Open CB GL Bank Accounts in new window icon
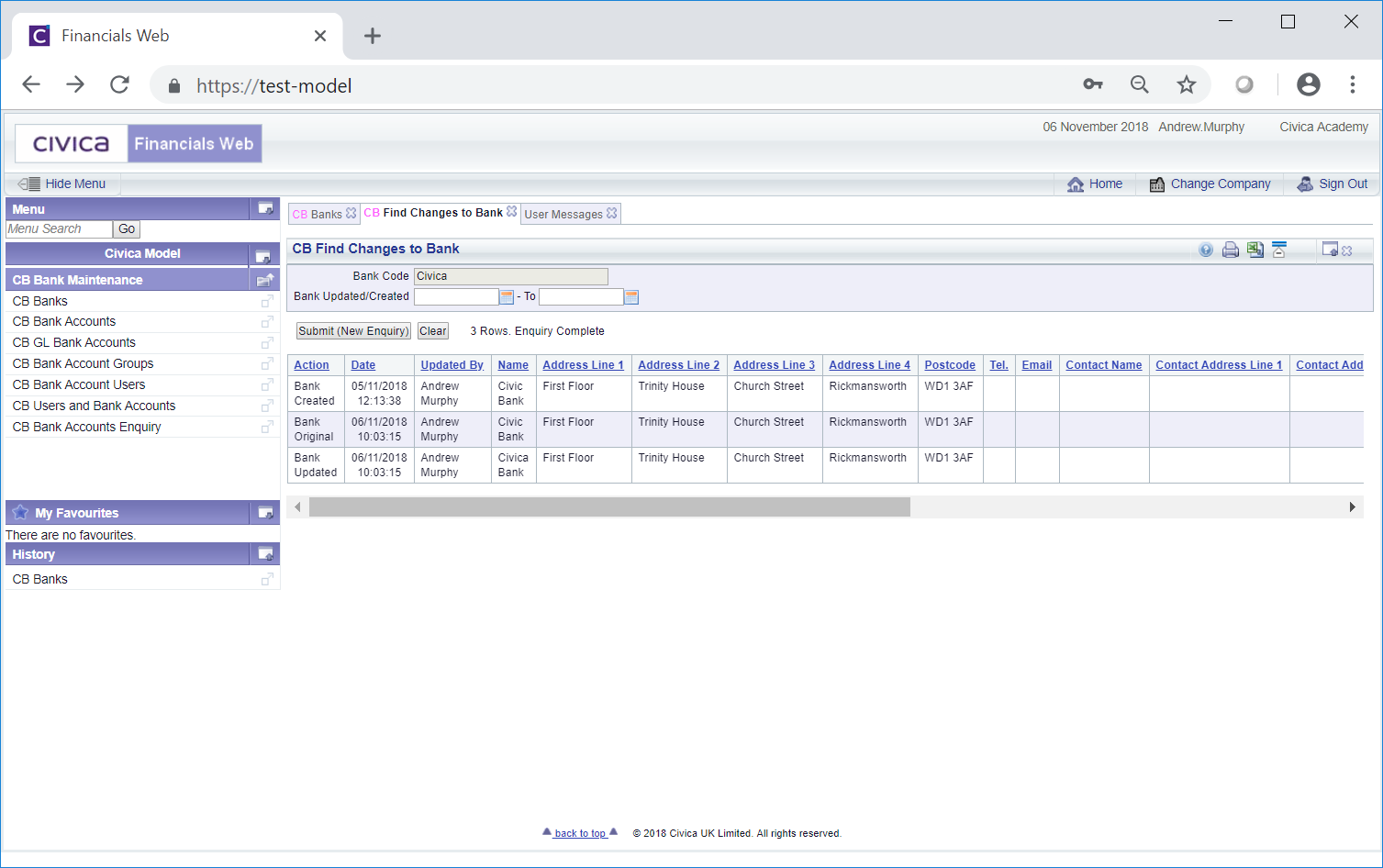 [267, 343]
